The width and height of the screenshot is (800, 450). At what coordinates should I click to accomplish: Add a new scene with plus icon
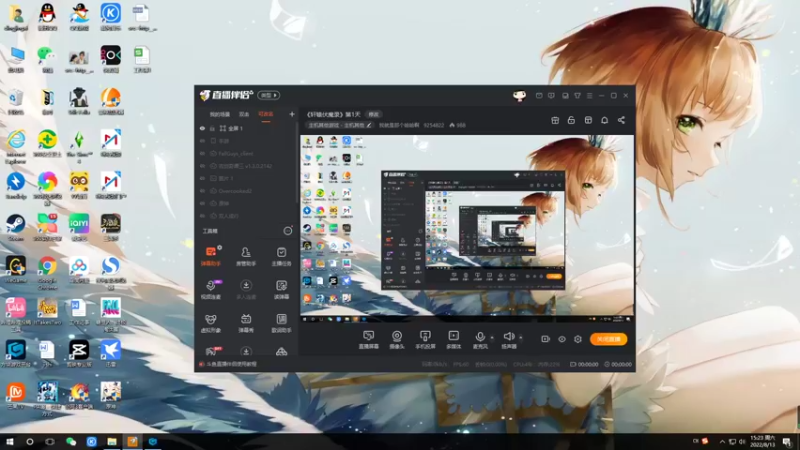292,114
